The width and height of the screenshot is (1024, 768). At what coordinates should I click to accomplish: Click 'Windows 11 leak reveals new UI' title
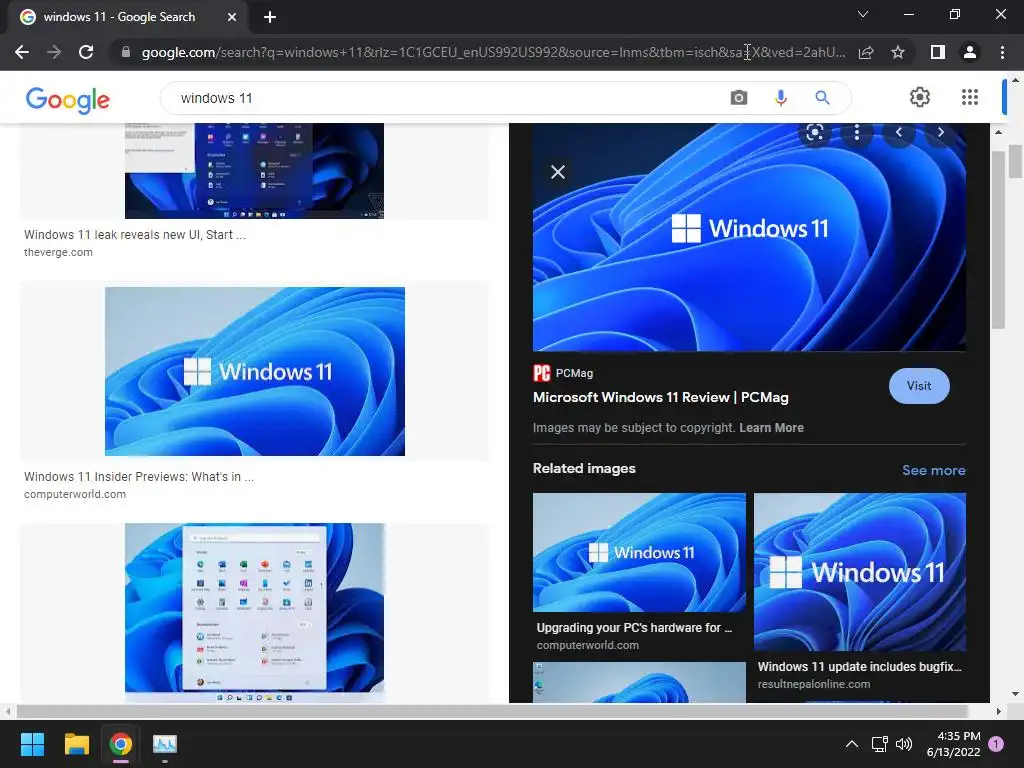135,234
